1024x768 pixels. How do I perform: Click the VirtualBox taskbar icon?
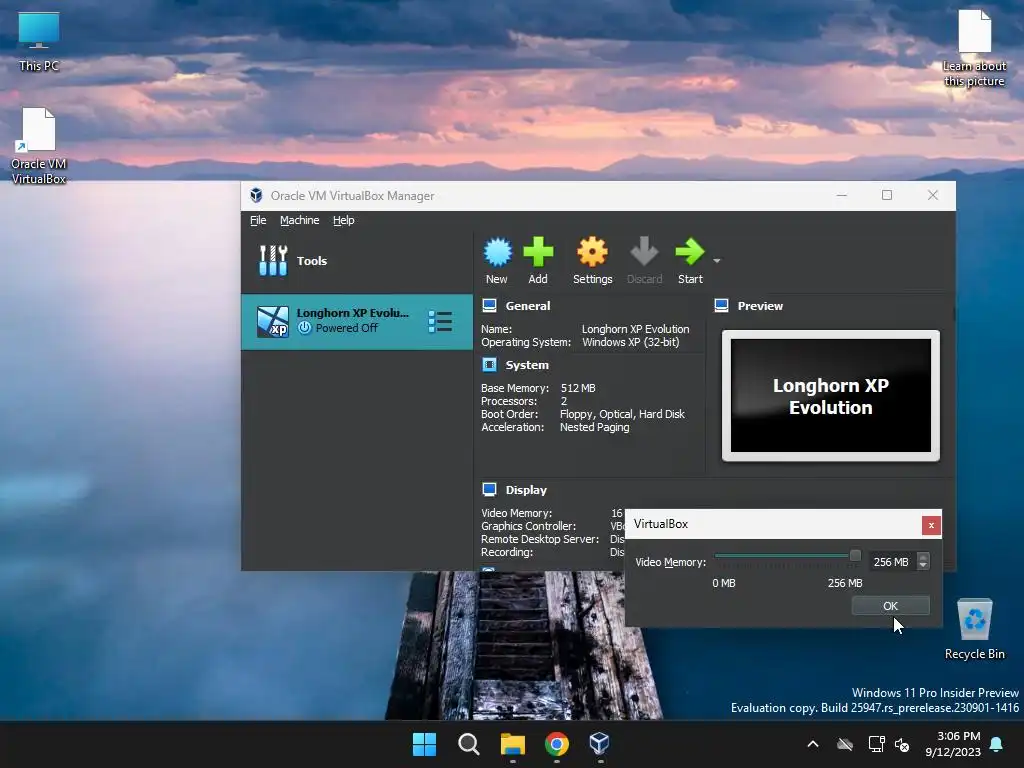[x=600, y=744]
